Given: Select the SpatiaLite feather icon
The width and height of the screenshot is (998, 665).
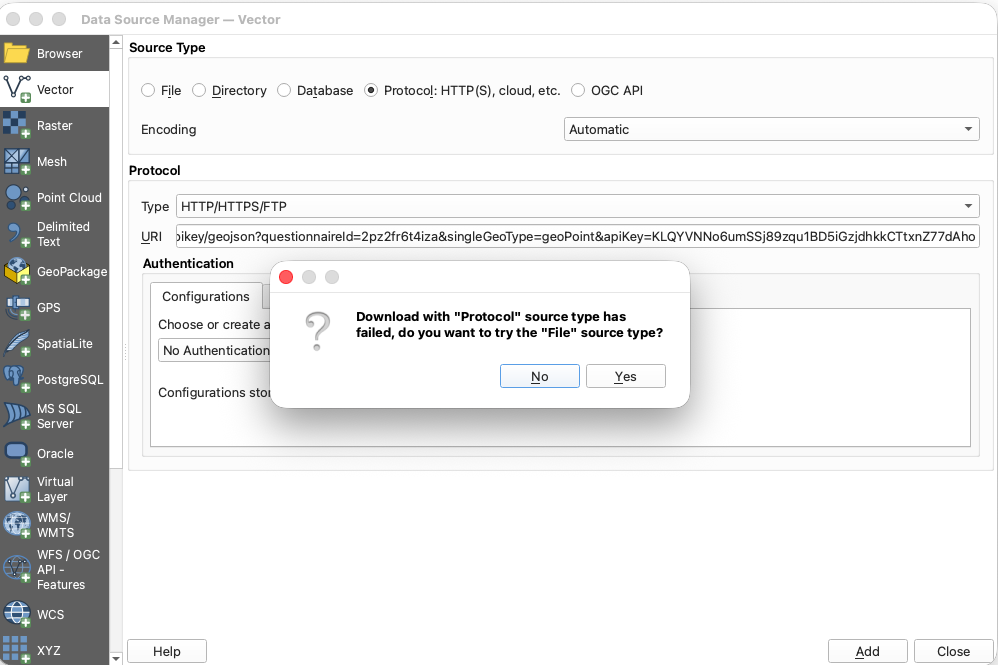Looking at the screenshot, I should tap(17, 344).
